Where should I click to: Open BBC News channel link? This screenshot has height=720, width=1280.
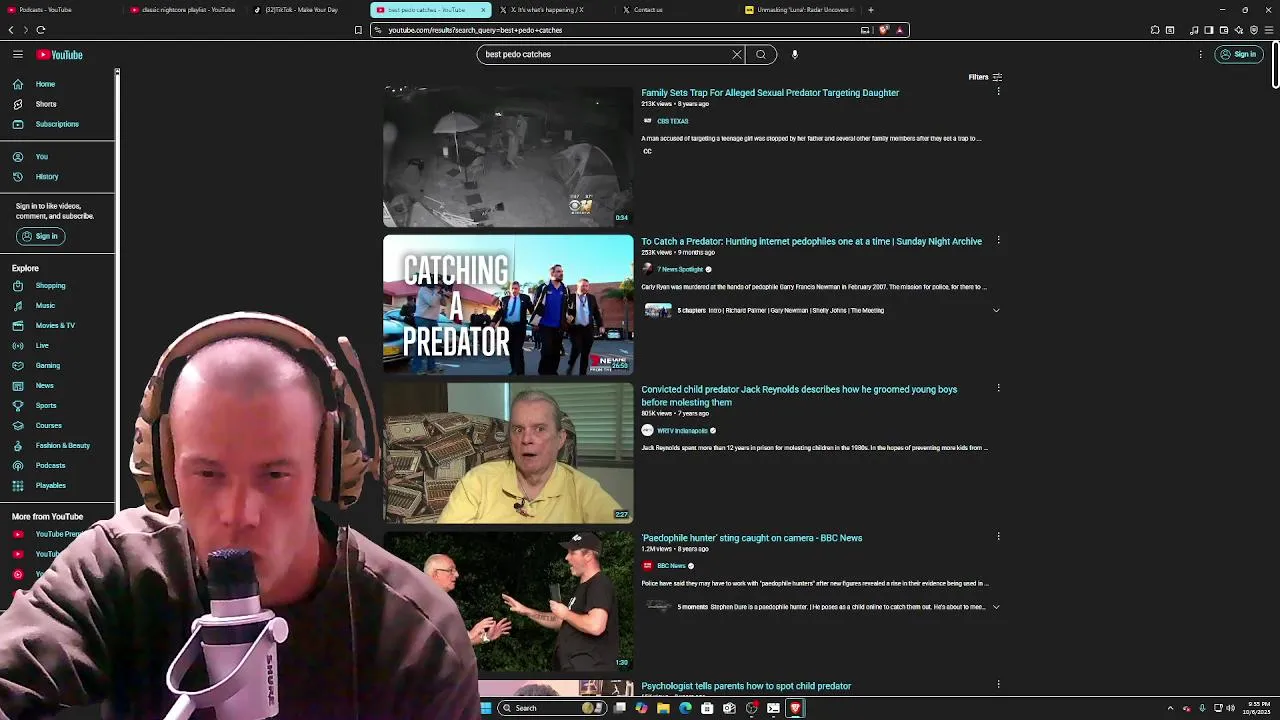(671, 566)
